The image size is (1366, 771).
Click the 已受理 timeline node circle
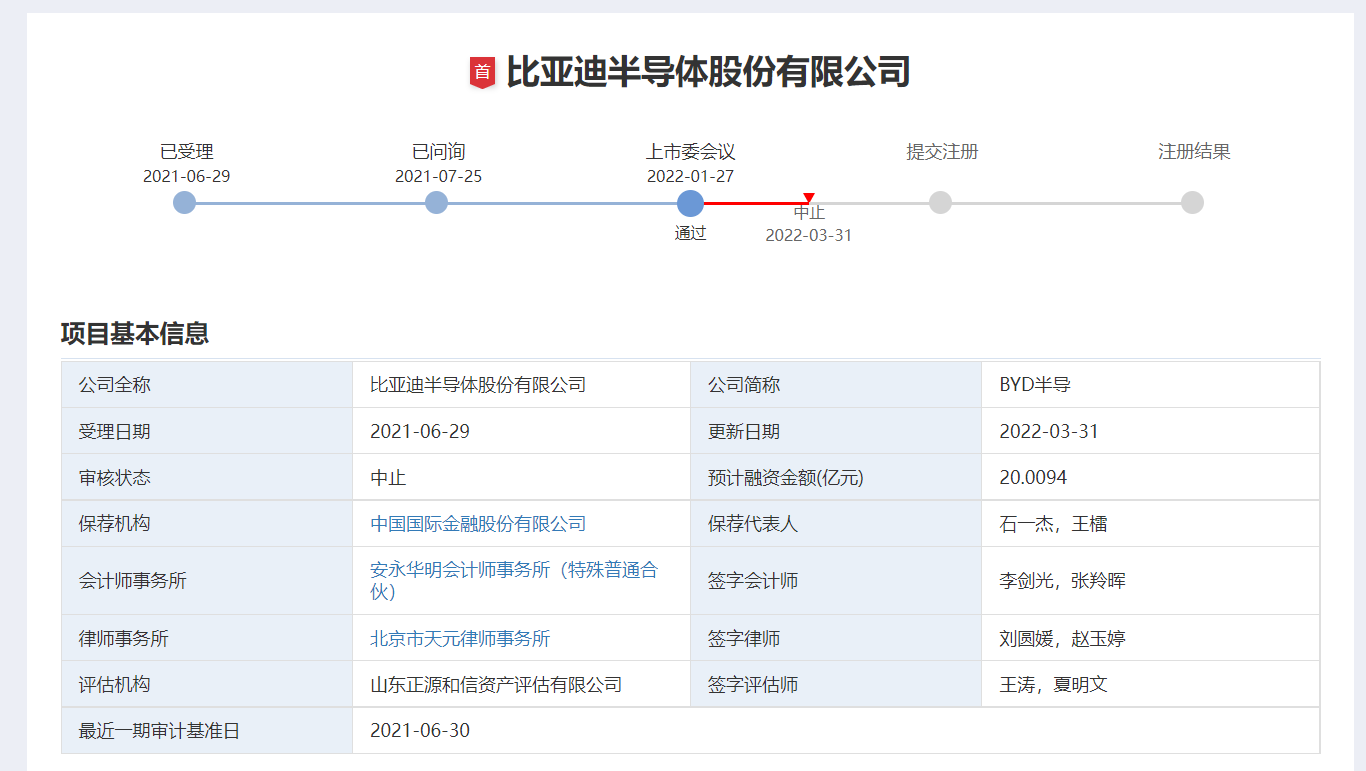[x=184, y=203]
